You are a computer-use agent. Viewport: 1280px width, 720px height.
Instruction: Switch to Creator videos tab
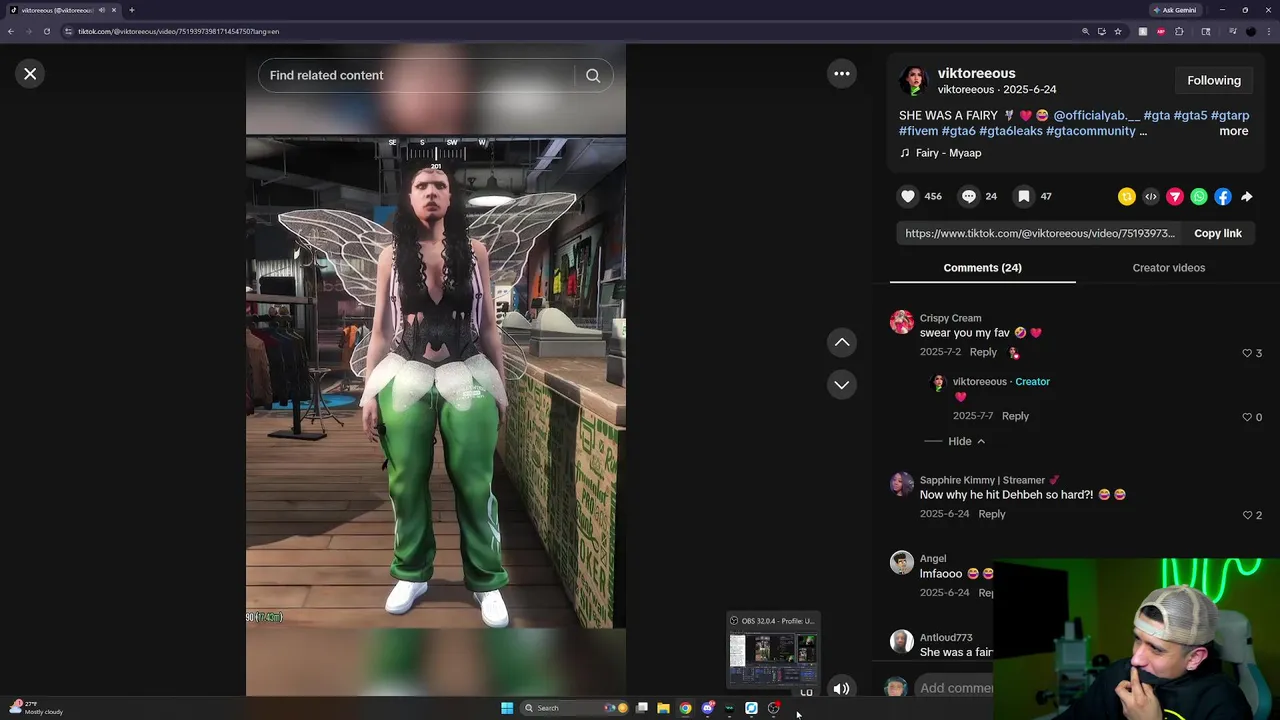click(1168, 268)
